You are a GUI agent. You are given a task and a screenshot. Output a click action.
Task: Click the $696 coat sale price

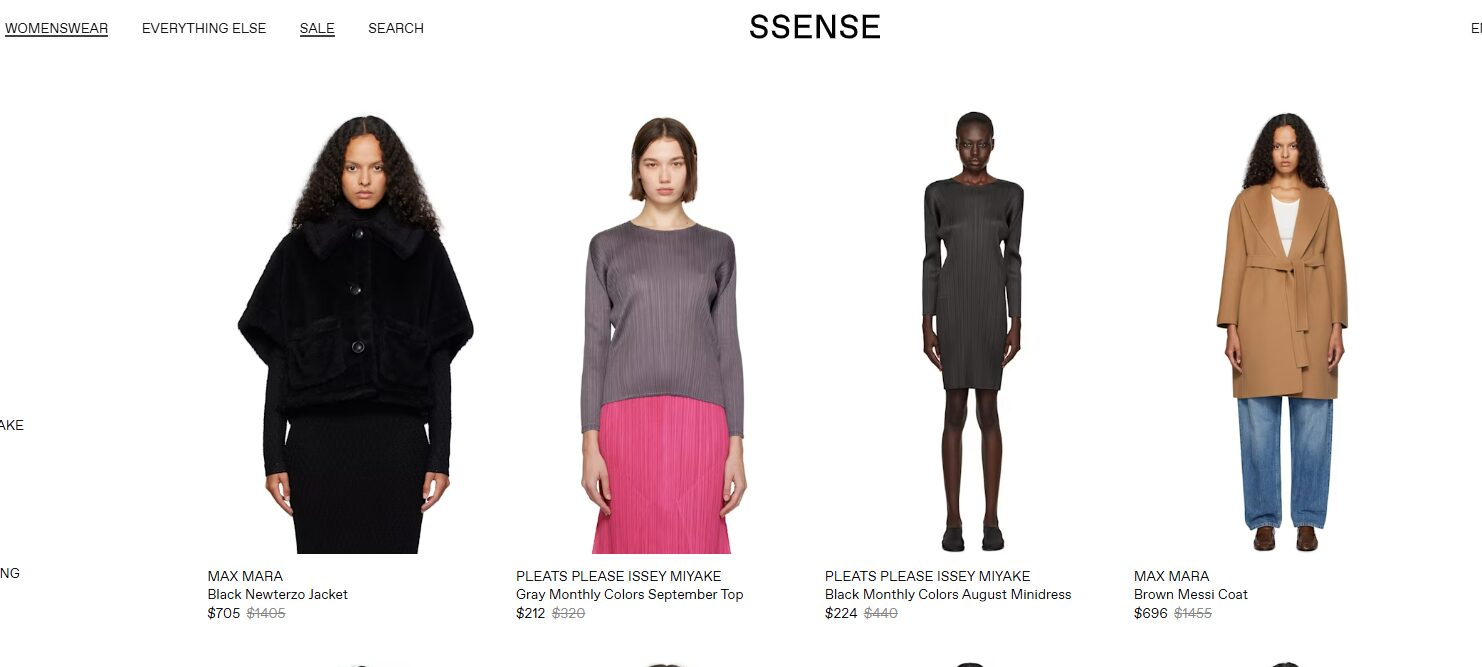click(x=1151, y=613)
